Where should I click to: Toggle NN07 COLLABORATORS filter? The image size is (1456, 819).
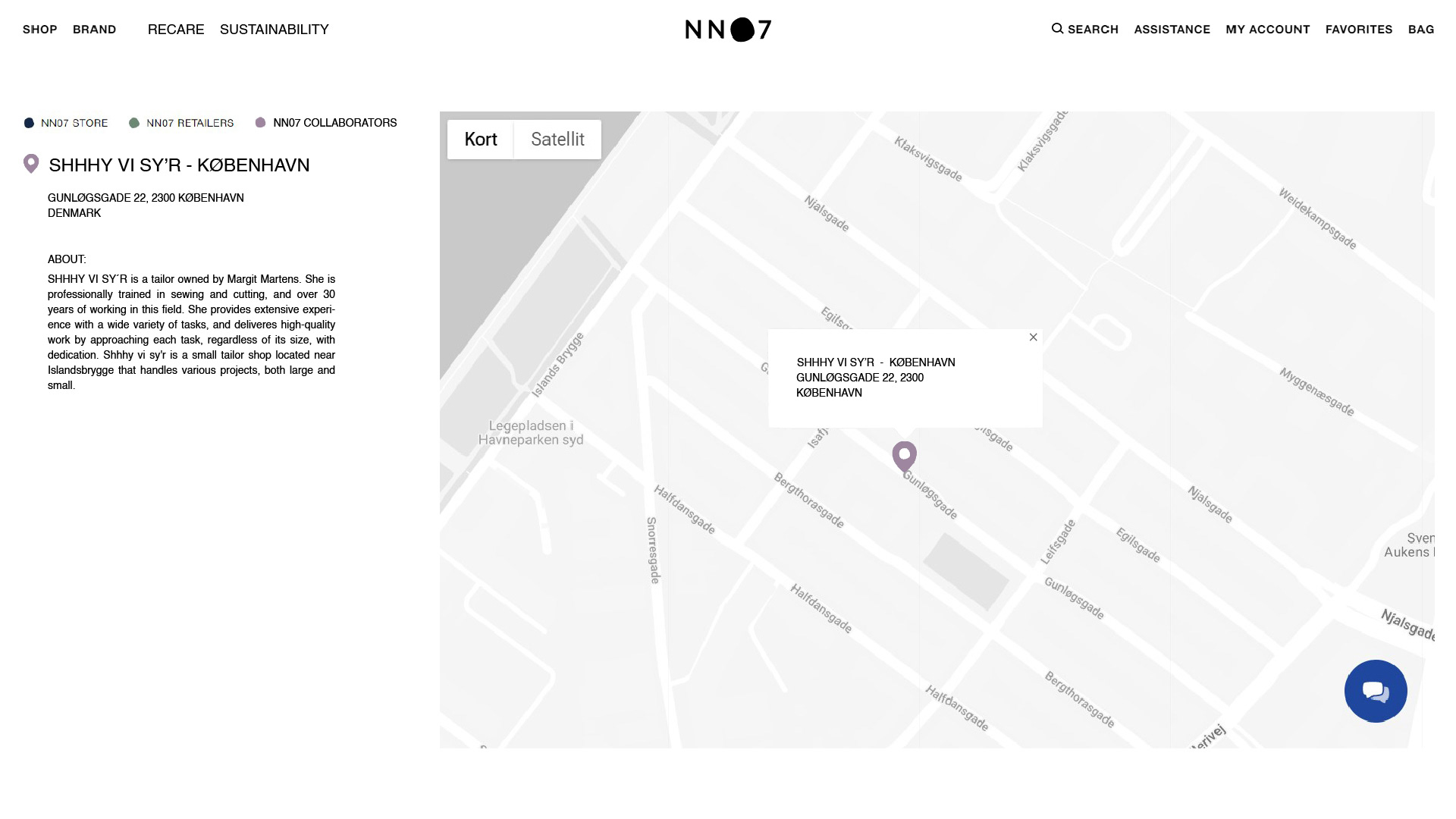326,123
